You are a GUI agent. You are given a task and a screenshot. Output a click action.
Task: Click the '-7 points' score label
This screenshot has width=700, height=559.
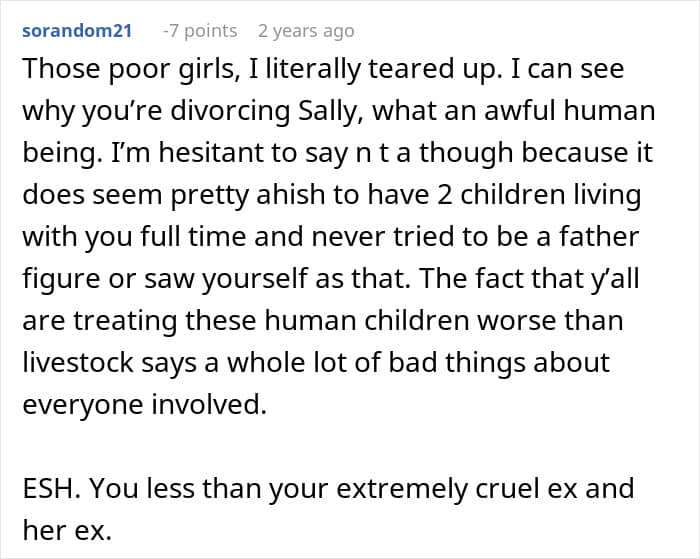(200, 31)
